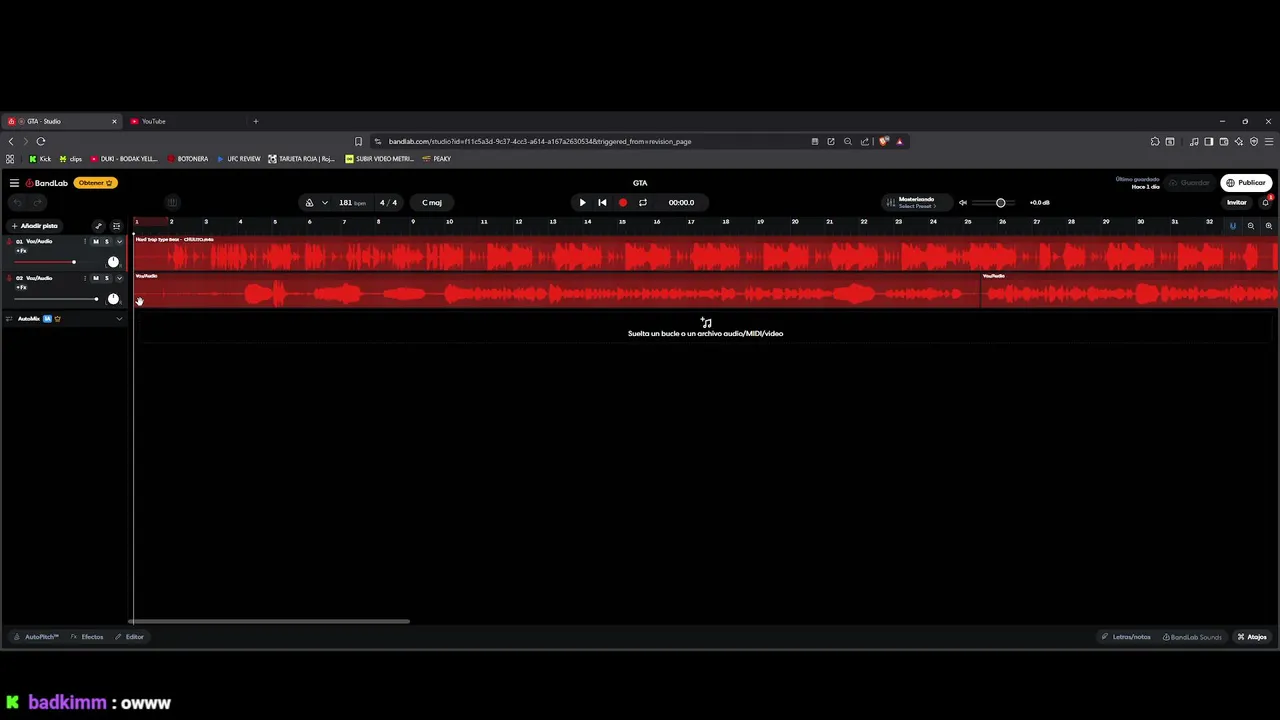The image size is (1280, 720).
Task: Click the mastering equalizer icon
Action: 890,202
